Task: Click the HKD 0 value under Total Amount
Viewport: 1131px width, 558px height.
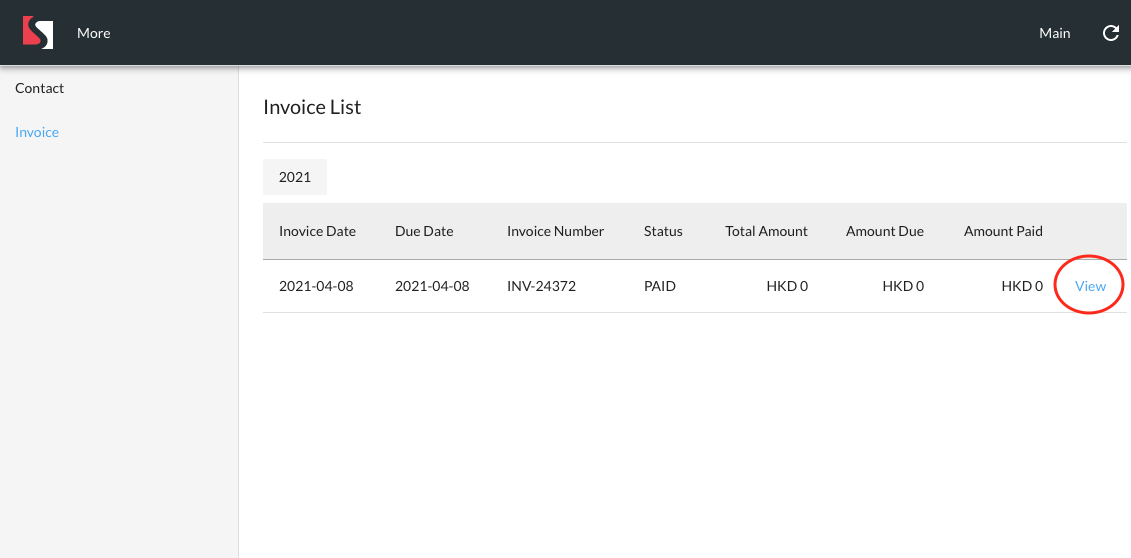Action: pos(787,286)
